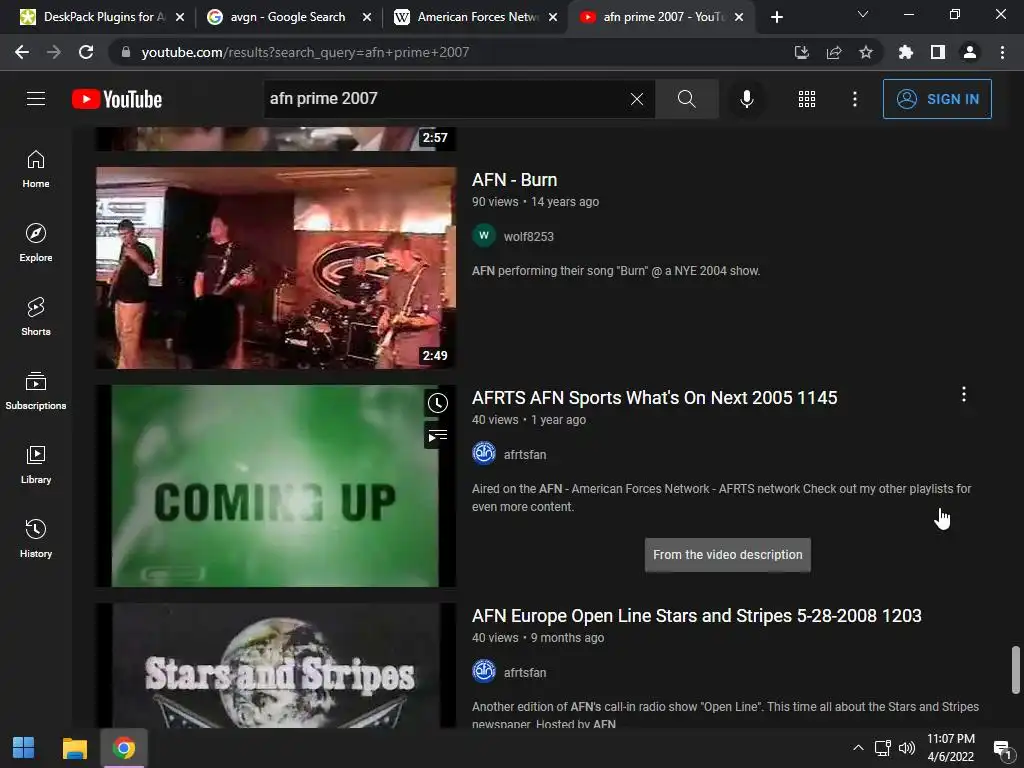Click the browser address bar URL

click(306, 52)
